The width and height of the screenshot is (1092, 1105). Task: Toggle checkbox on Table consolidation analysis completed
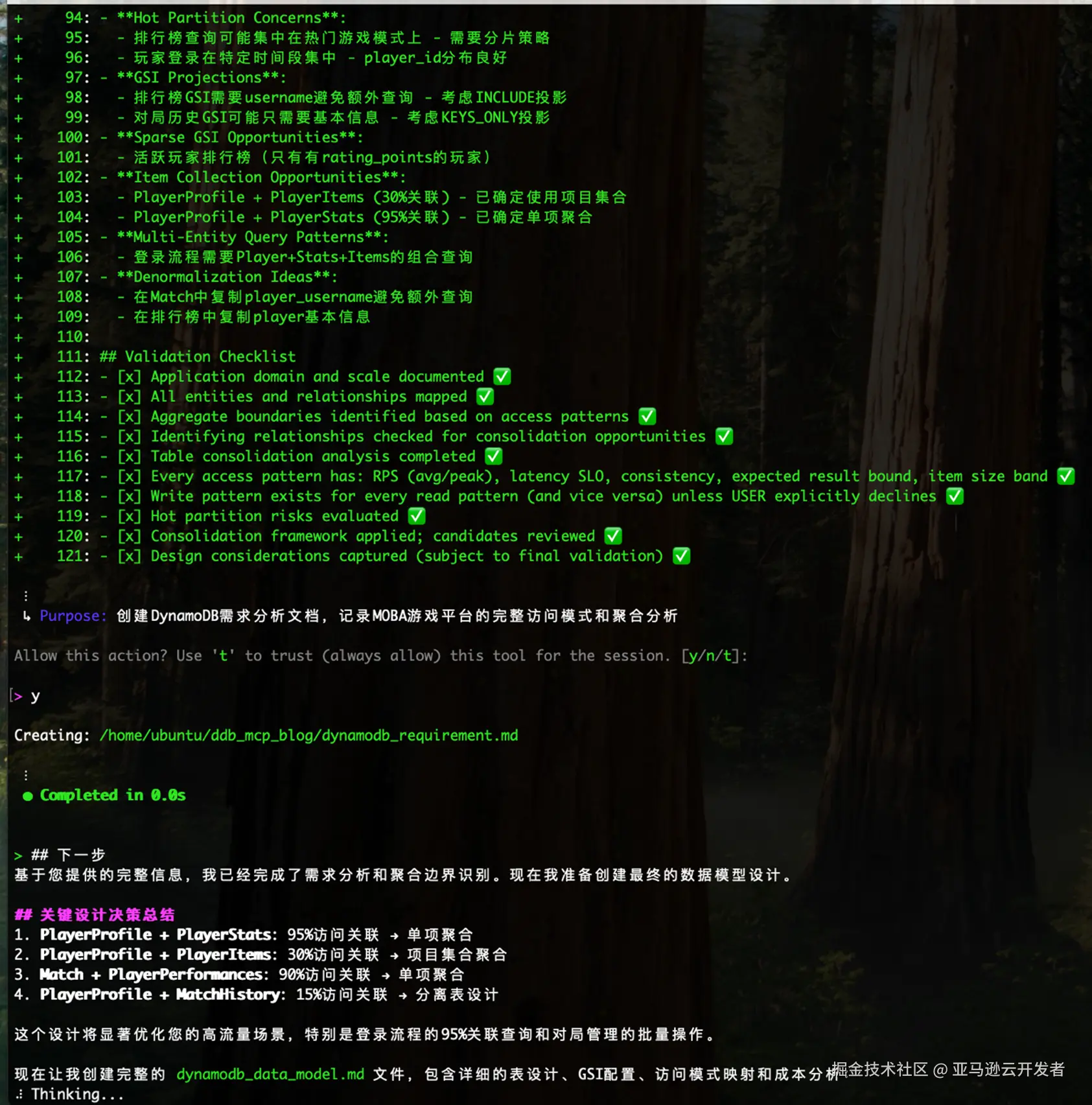130,456
